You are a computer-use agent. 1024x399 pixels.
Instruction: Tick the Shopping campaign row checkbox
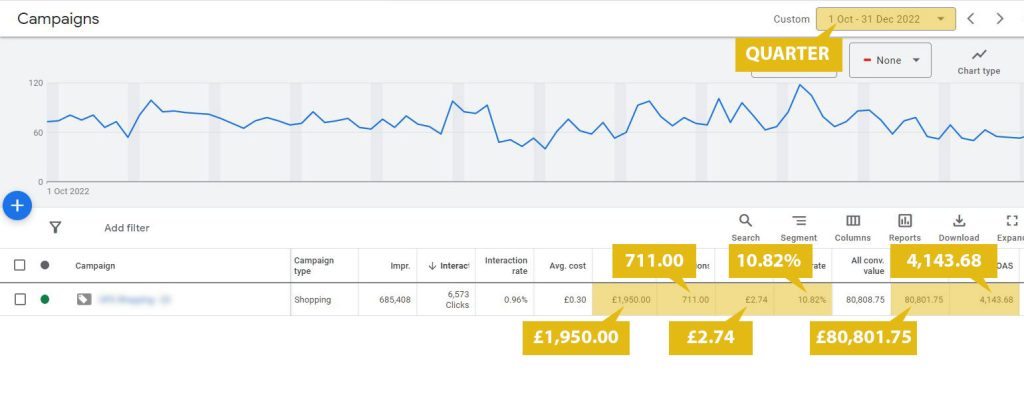click(x=20, y=299)
